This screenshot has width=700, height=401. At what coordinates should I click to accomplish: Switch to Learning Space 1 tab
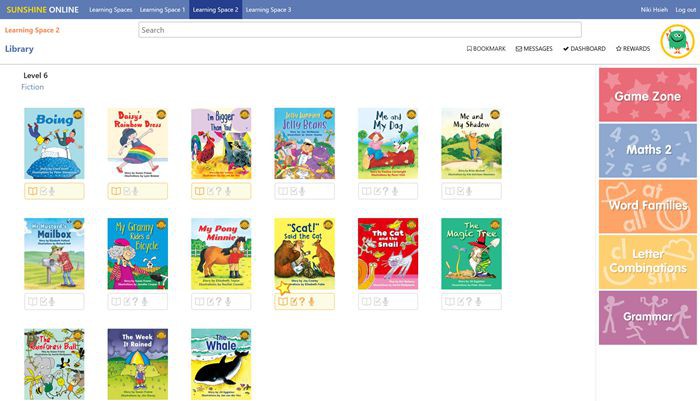162,9
